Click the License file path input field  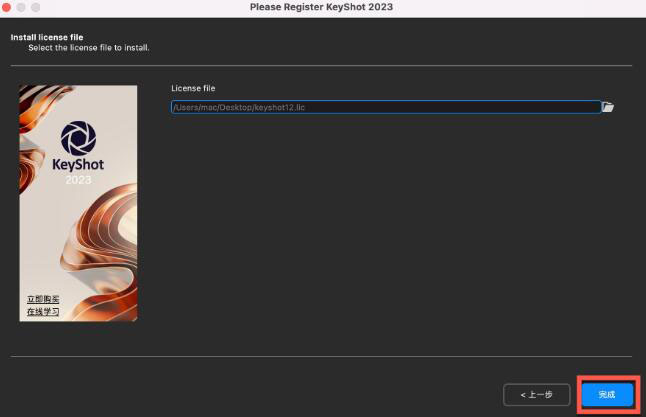coord(386,107)
